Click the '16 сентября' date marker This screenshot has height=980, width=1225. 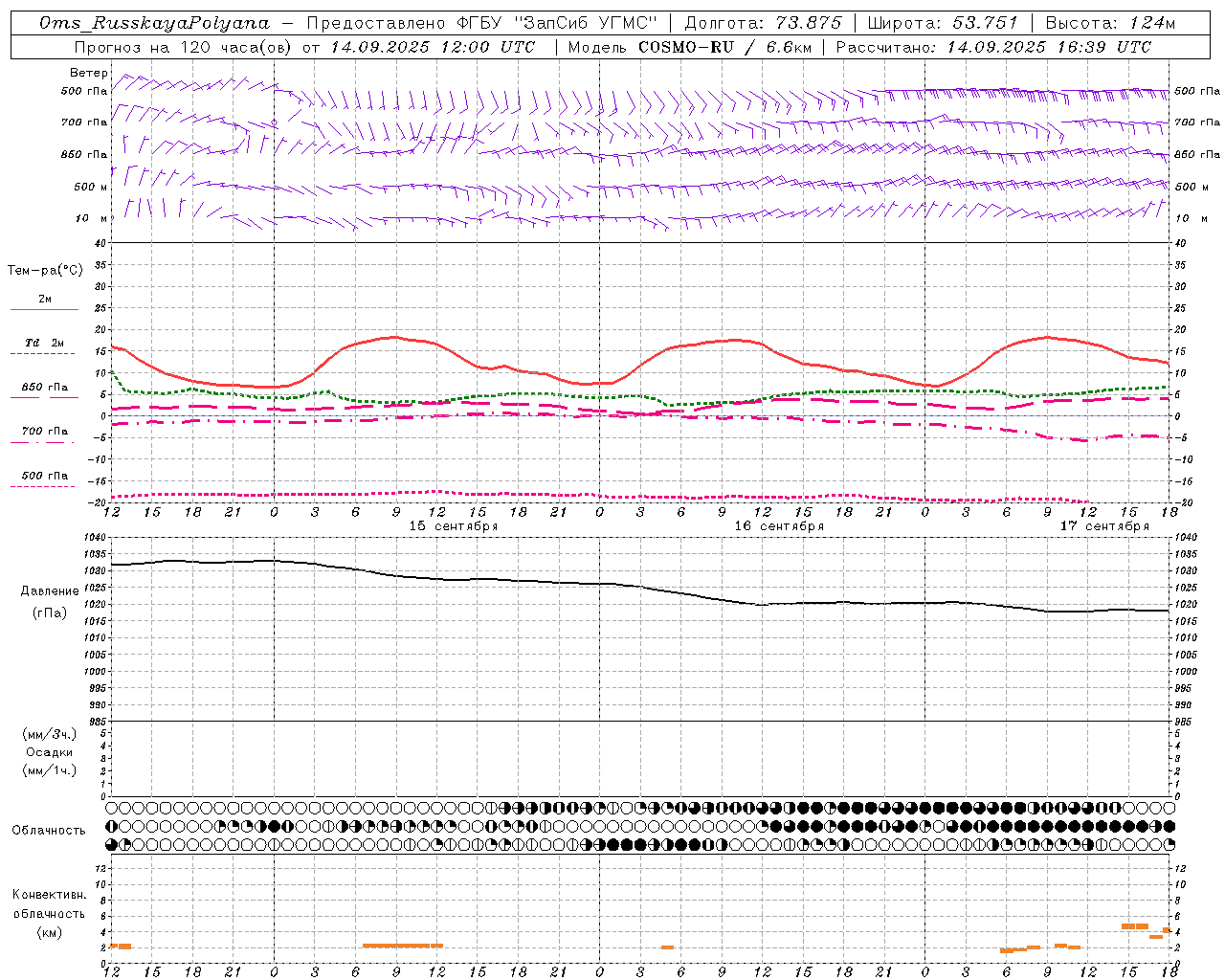coord(779,526)
